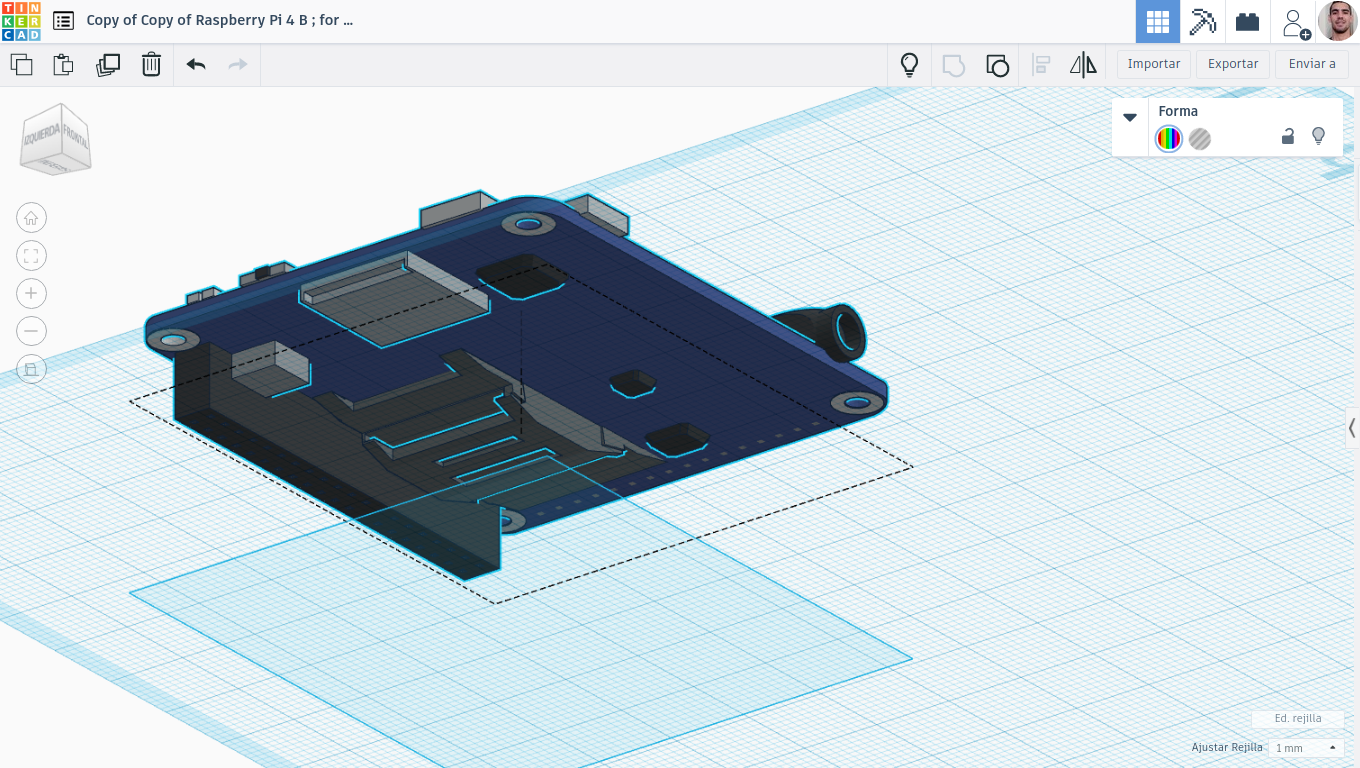This screenshot has width=1360, height=768.
Task: Reset to home view
Action: (x=31, y=218)
